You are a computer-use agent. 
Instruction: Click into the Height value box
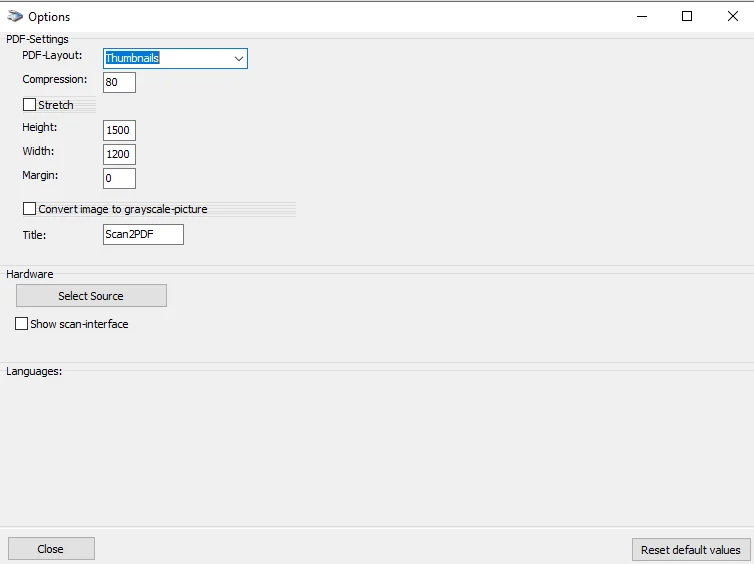coord(119,131)
